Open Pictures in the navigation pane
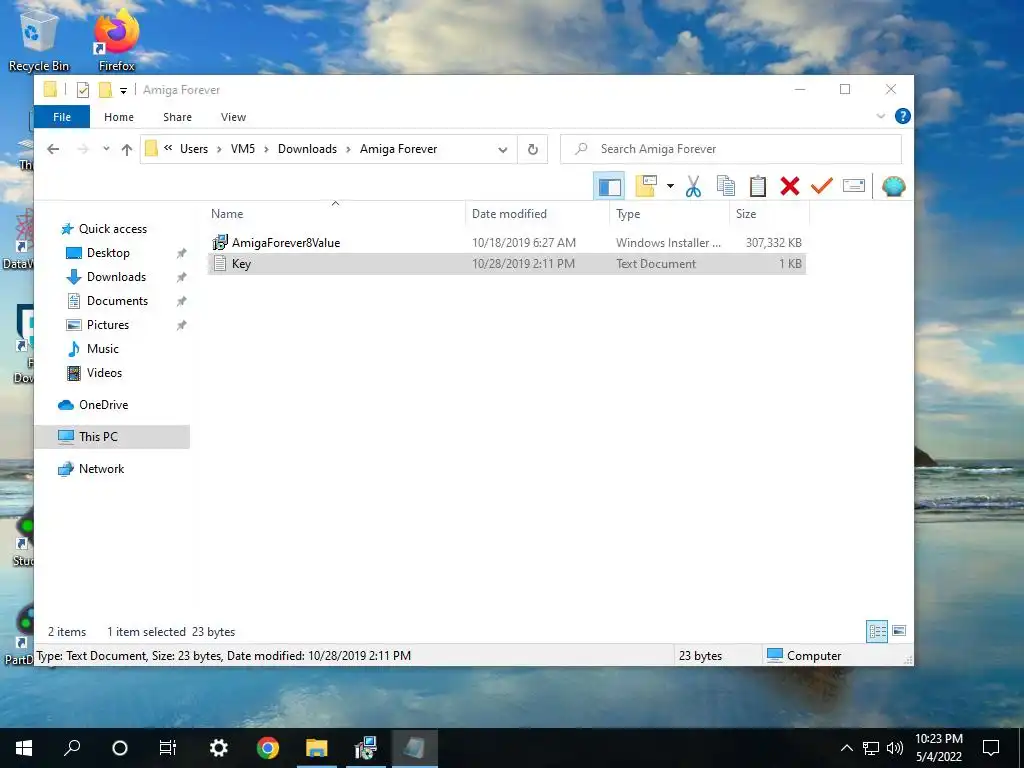The image size is (1024, 768). [x=107, y=325]
